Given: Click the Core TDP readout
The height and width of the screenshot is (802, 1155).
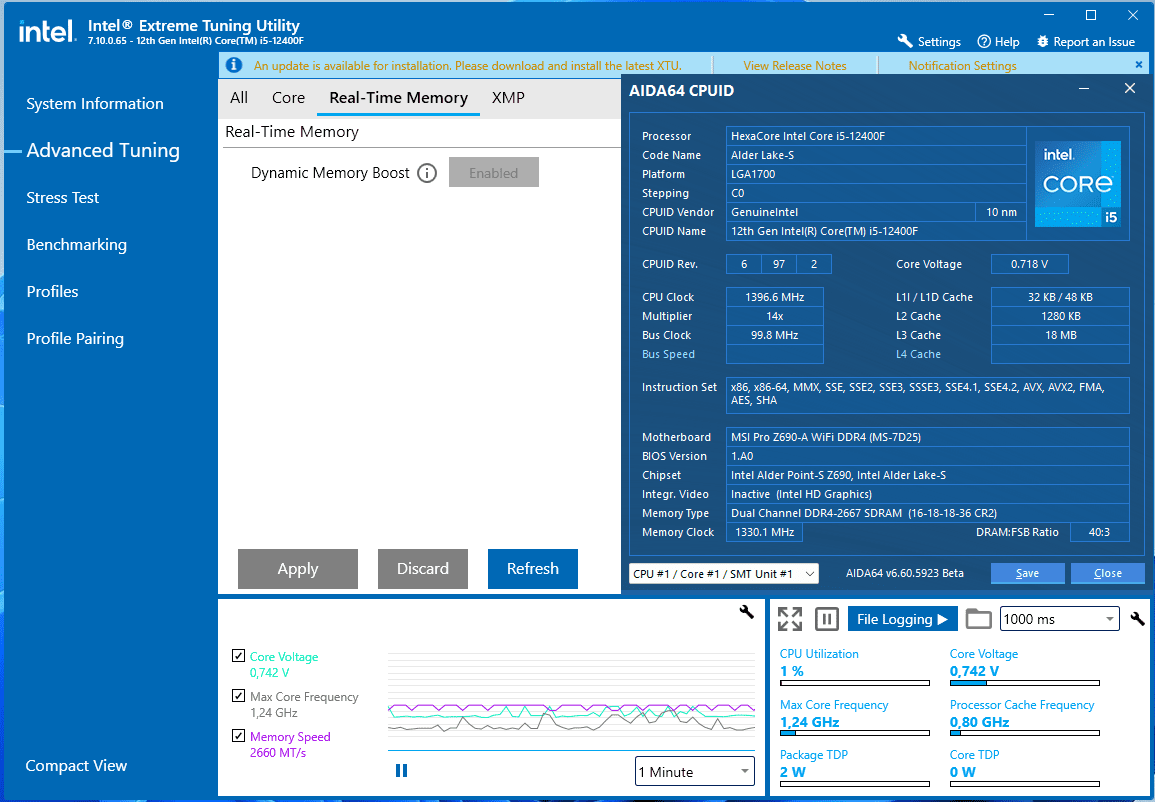Looking at the screenshot, I should [x=974, y=764].
